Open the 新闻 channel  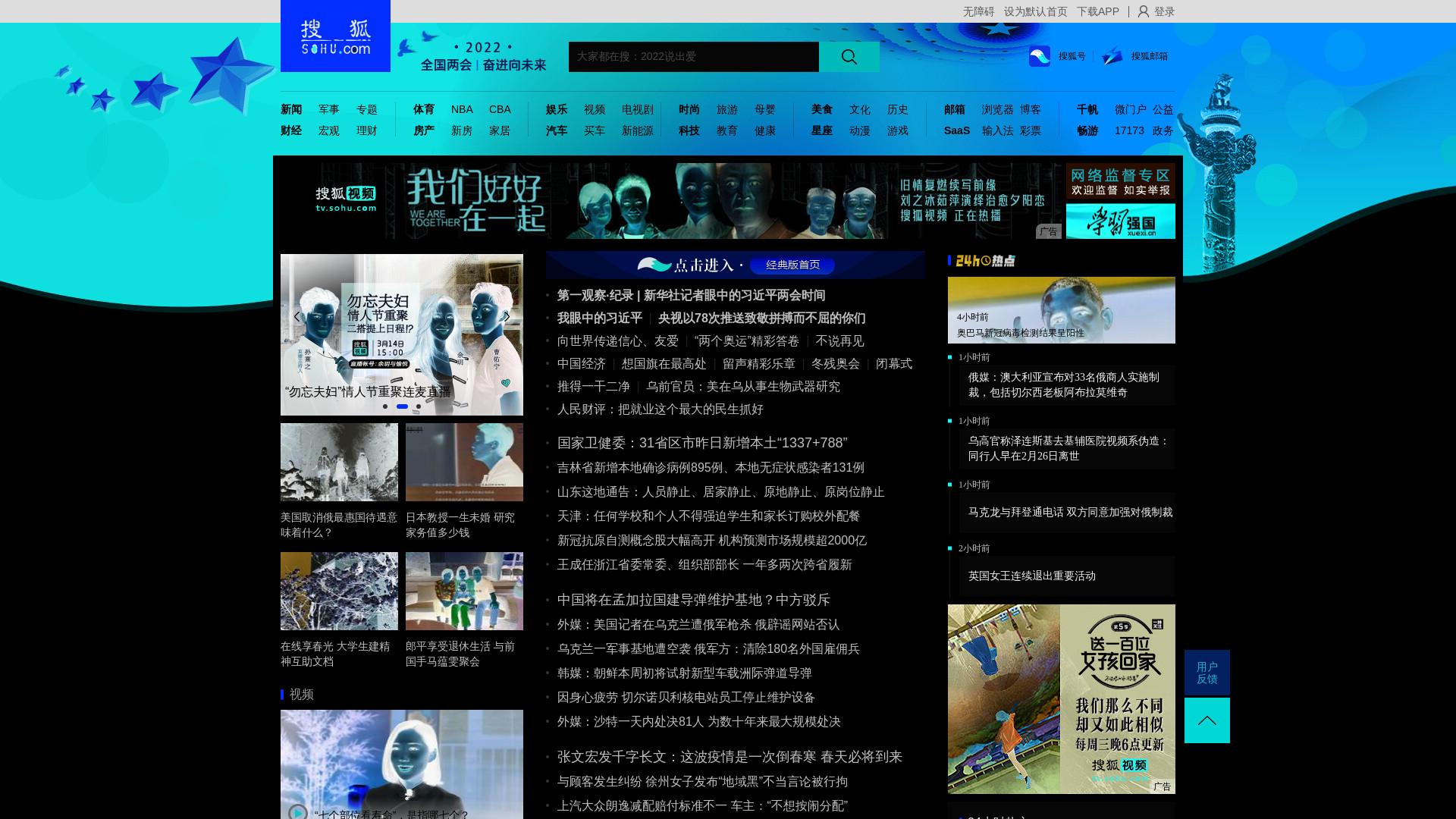click(x=291, y=109)
